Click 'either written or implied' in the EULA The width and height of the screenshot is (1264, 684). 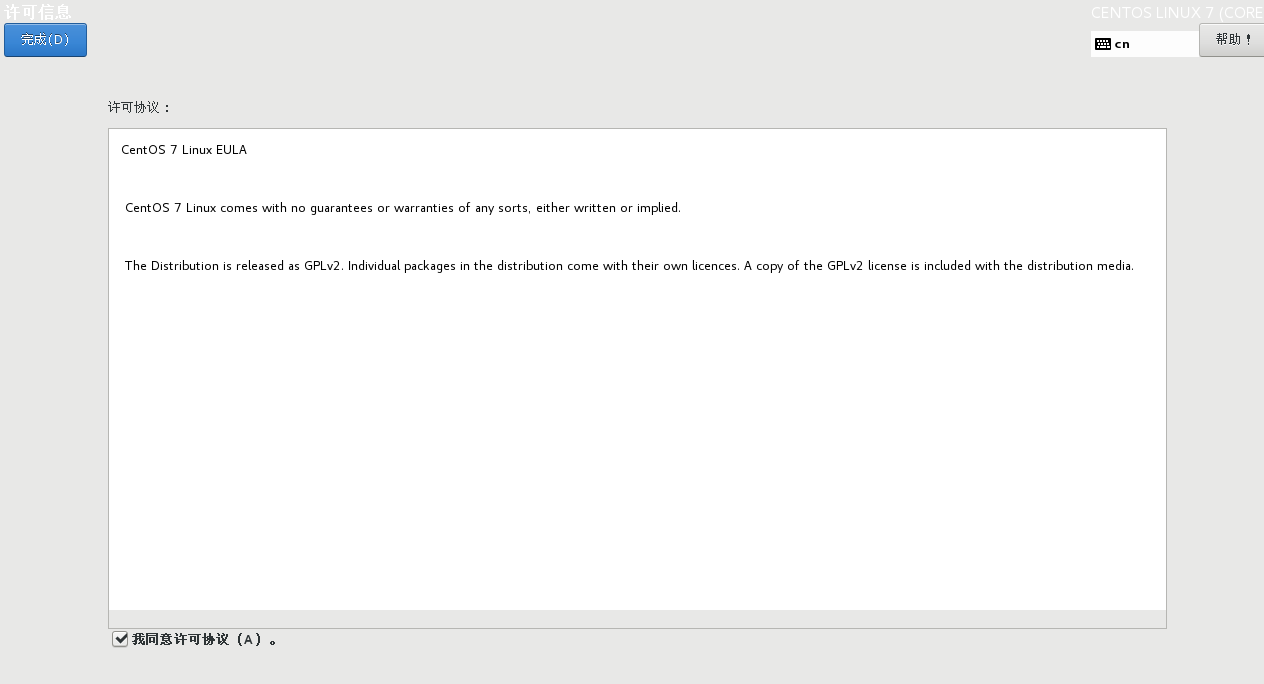tap(608, 208)
